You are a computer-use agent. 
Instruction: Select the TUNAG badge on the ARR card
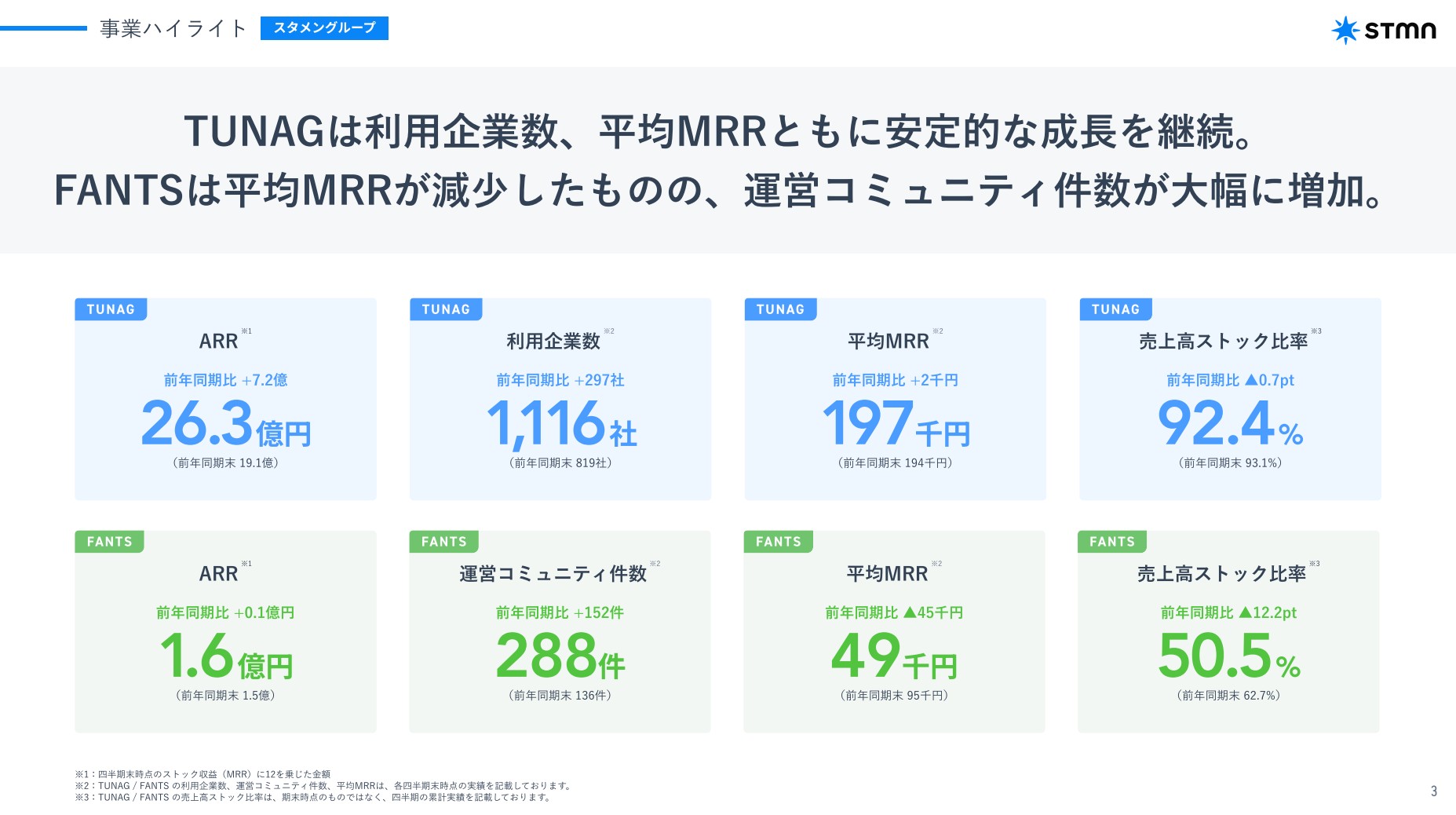click(112, 309)
